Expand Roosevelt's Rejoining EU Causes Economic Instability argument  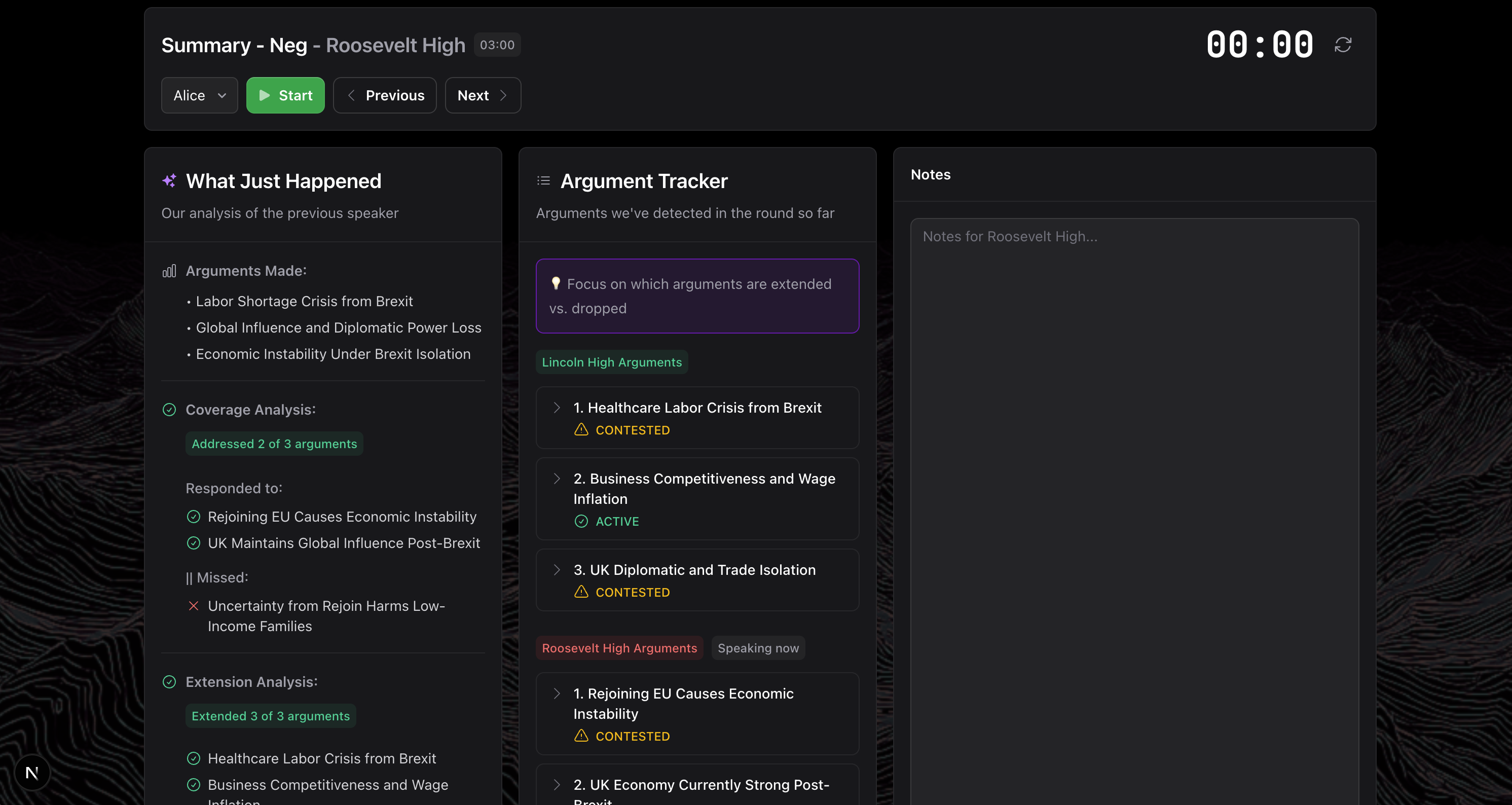557,693
